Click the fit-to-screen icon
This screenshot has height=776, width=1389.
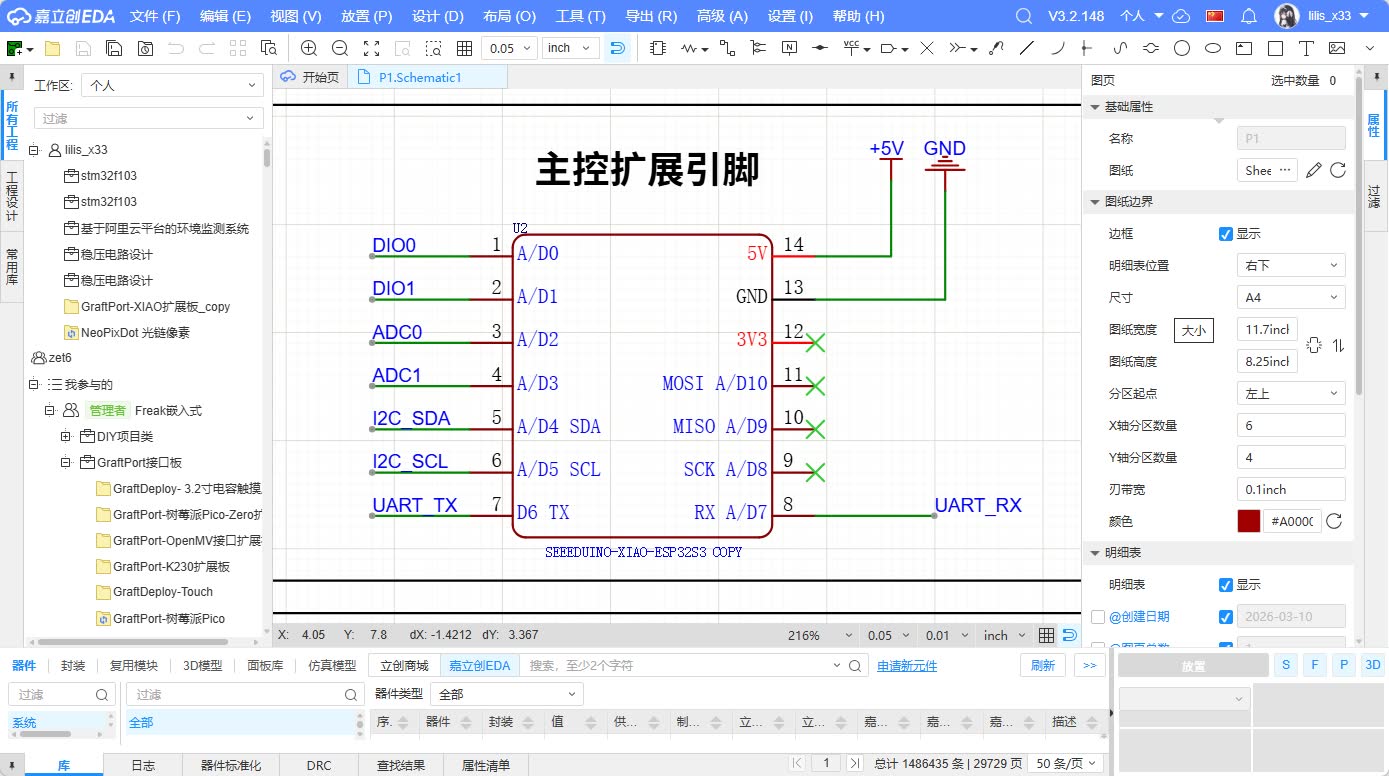coord(371,48)
